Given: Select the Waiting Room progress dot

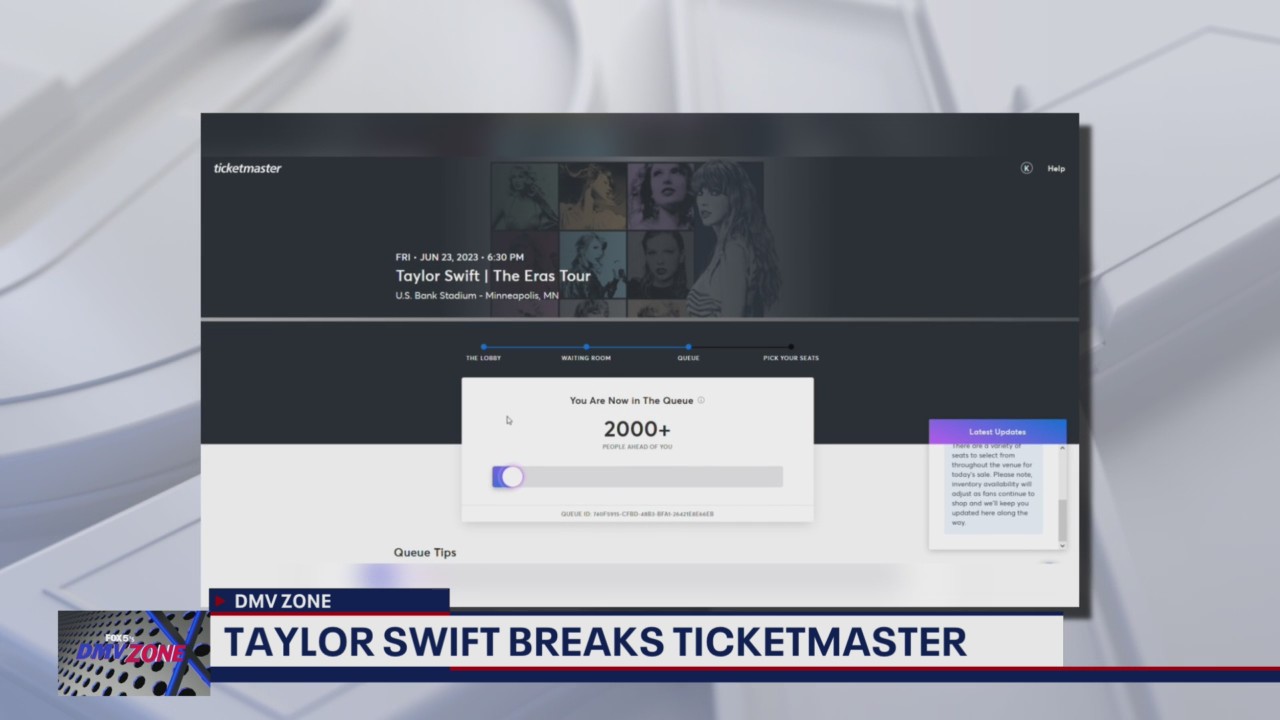Looking at the screenshot, I should click(x=586, y=346).
